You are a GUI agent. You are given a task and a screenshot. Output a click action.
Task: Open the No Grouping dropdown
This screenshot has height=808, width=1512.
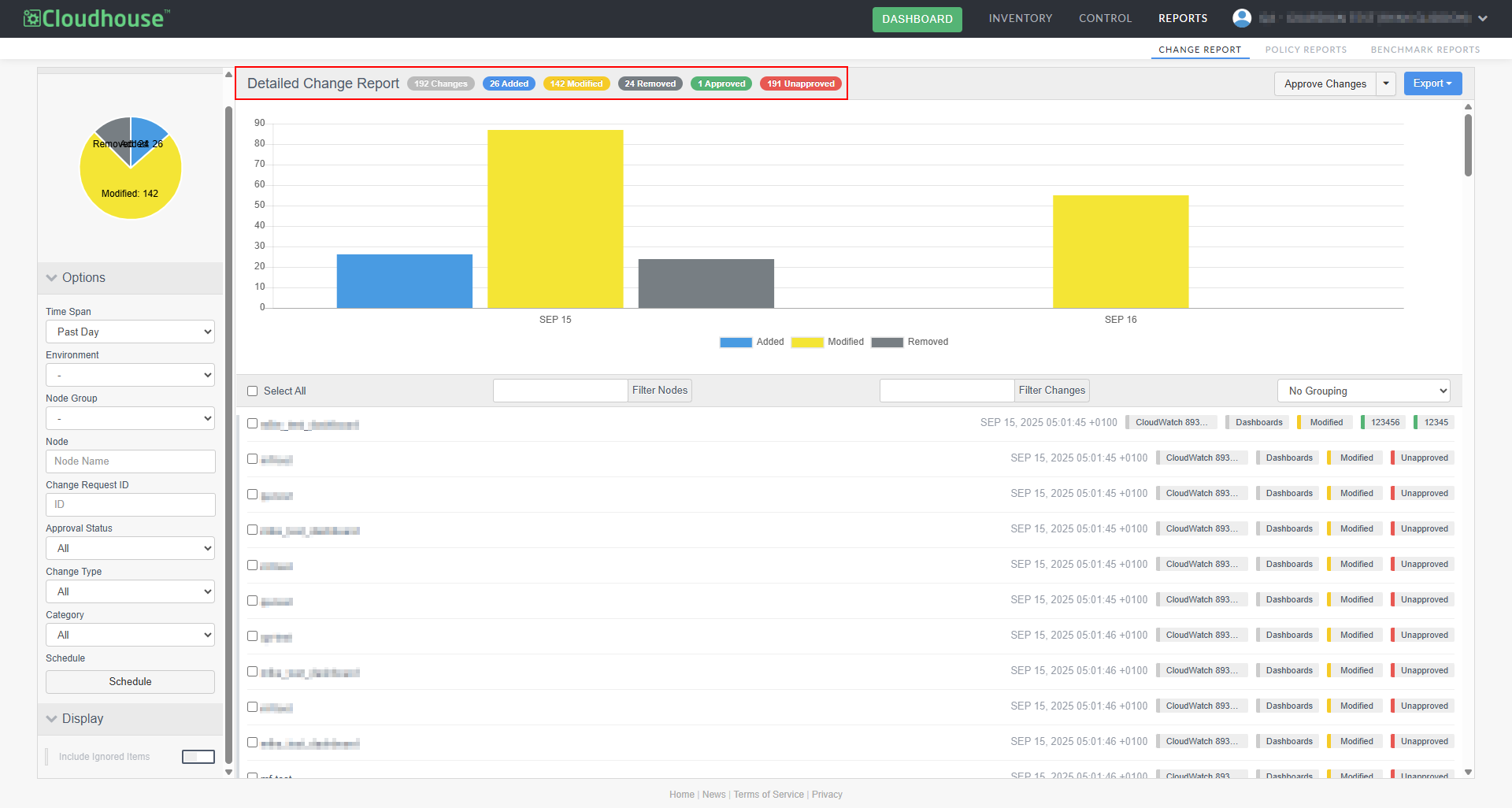1363,391
